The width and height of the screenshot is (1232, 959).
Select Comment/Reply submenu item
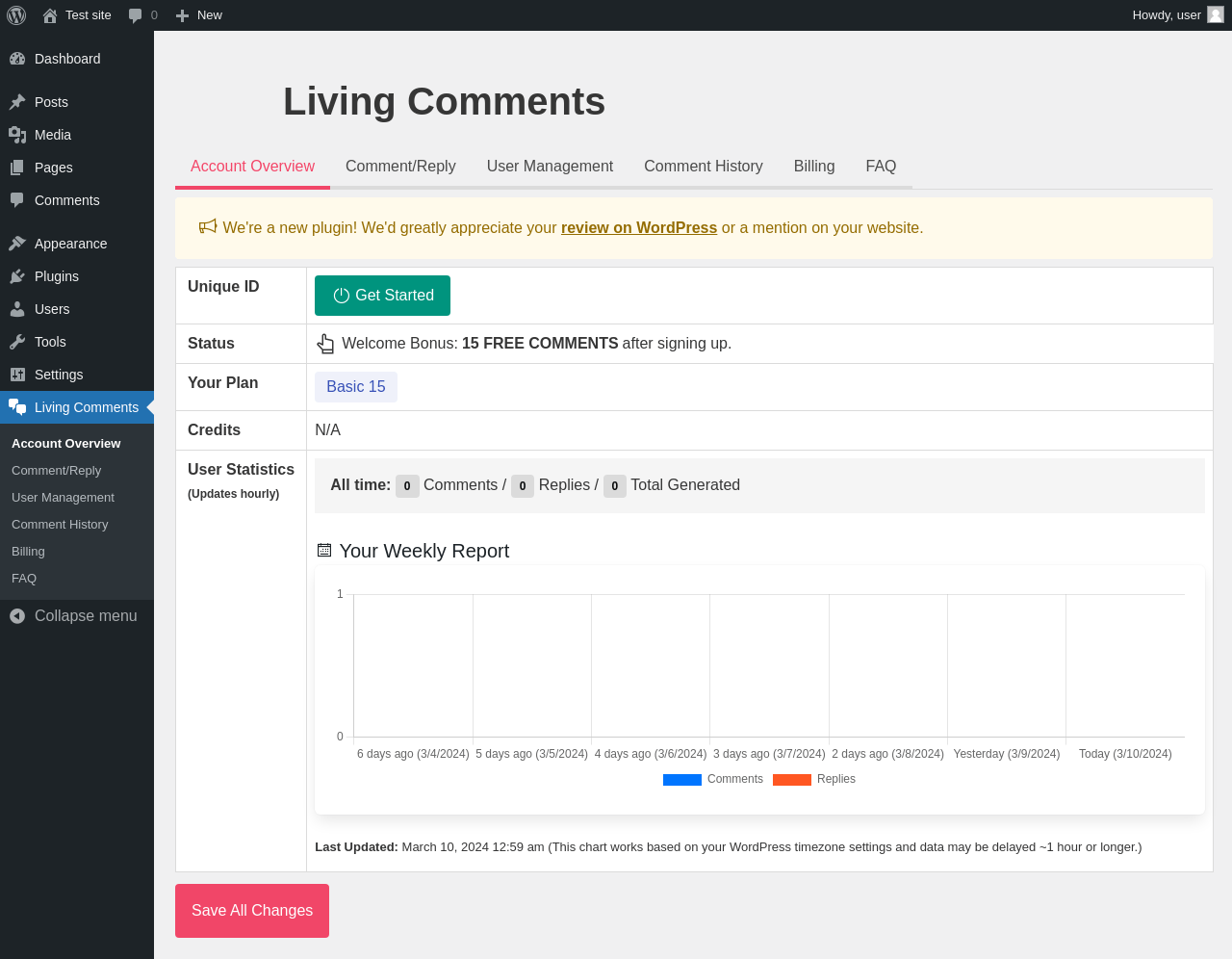pos(77,471)
